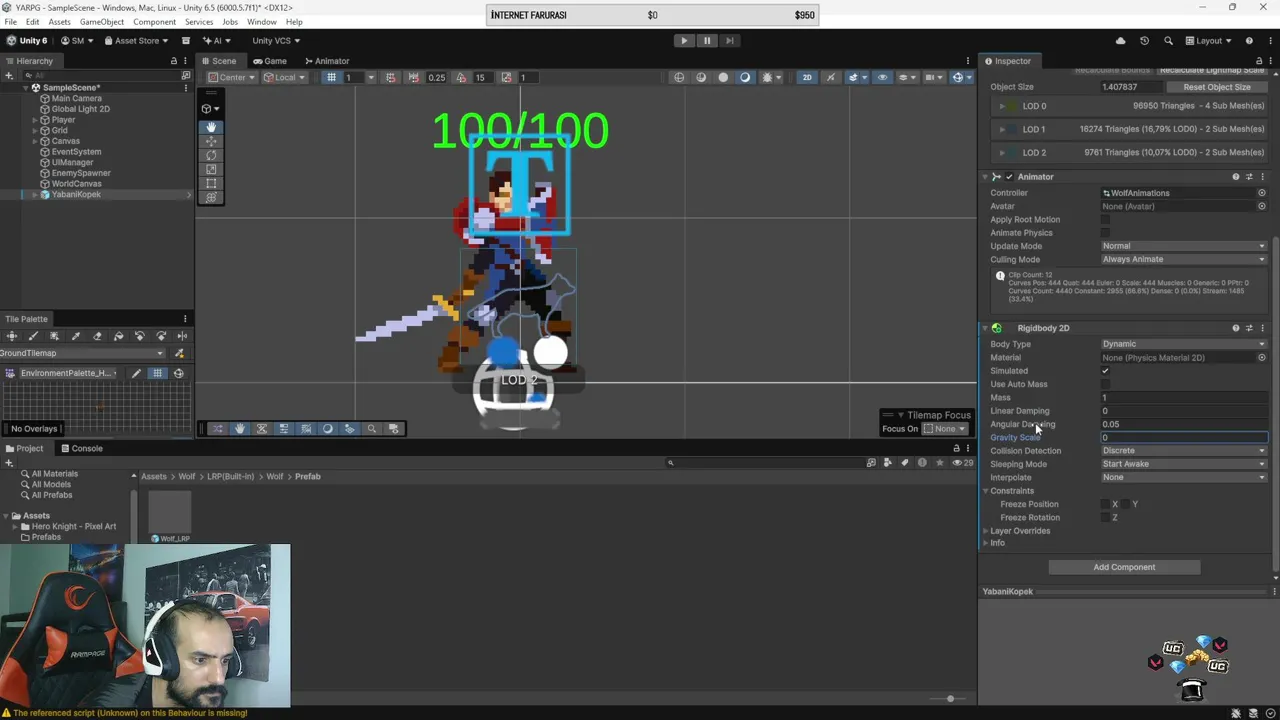Click the Material object picker circle
This screenshot has width=1280, height=720.
[1262, 357]
